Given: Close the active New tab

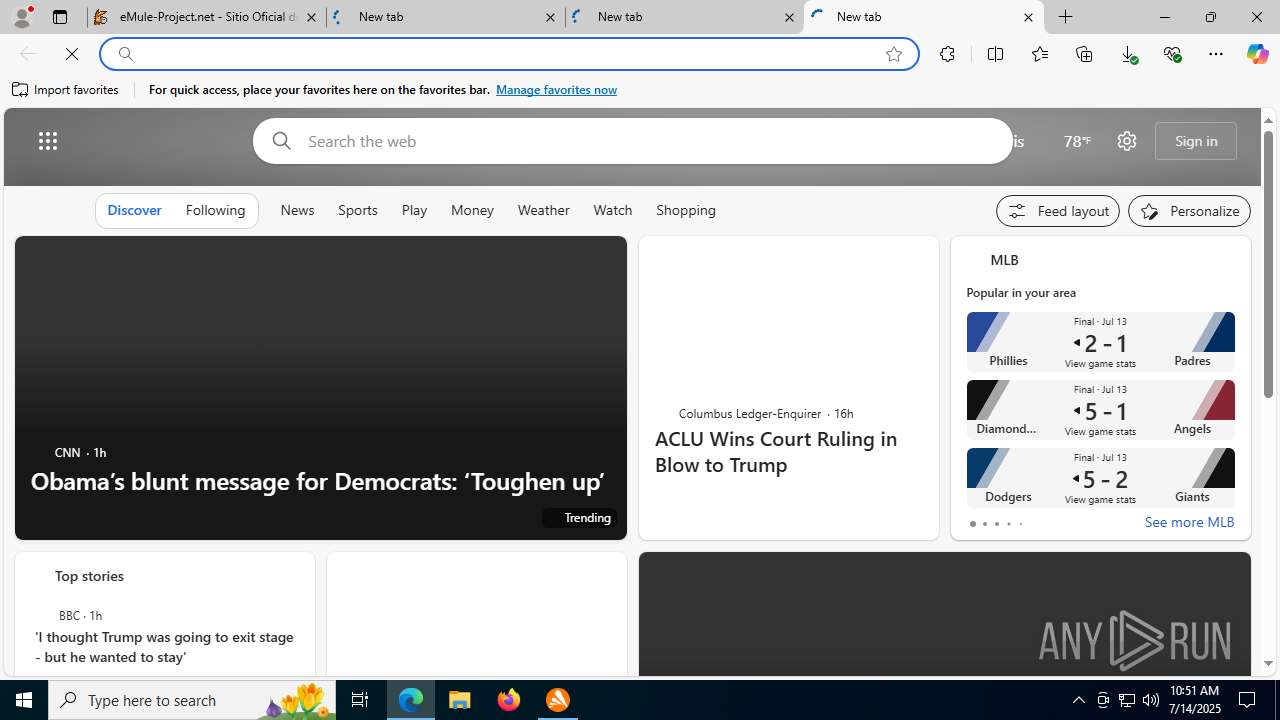Looking at the screenshot, I should (x=1028, y=17).
